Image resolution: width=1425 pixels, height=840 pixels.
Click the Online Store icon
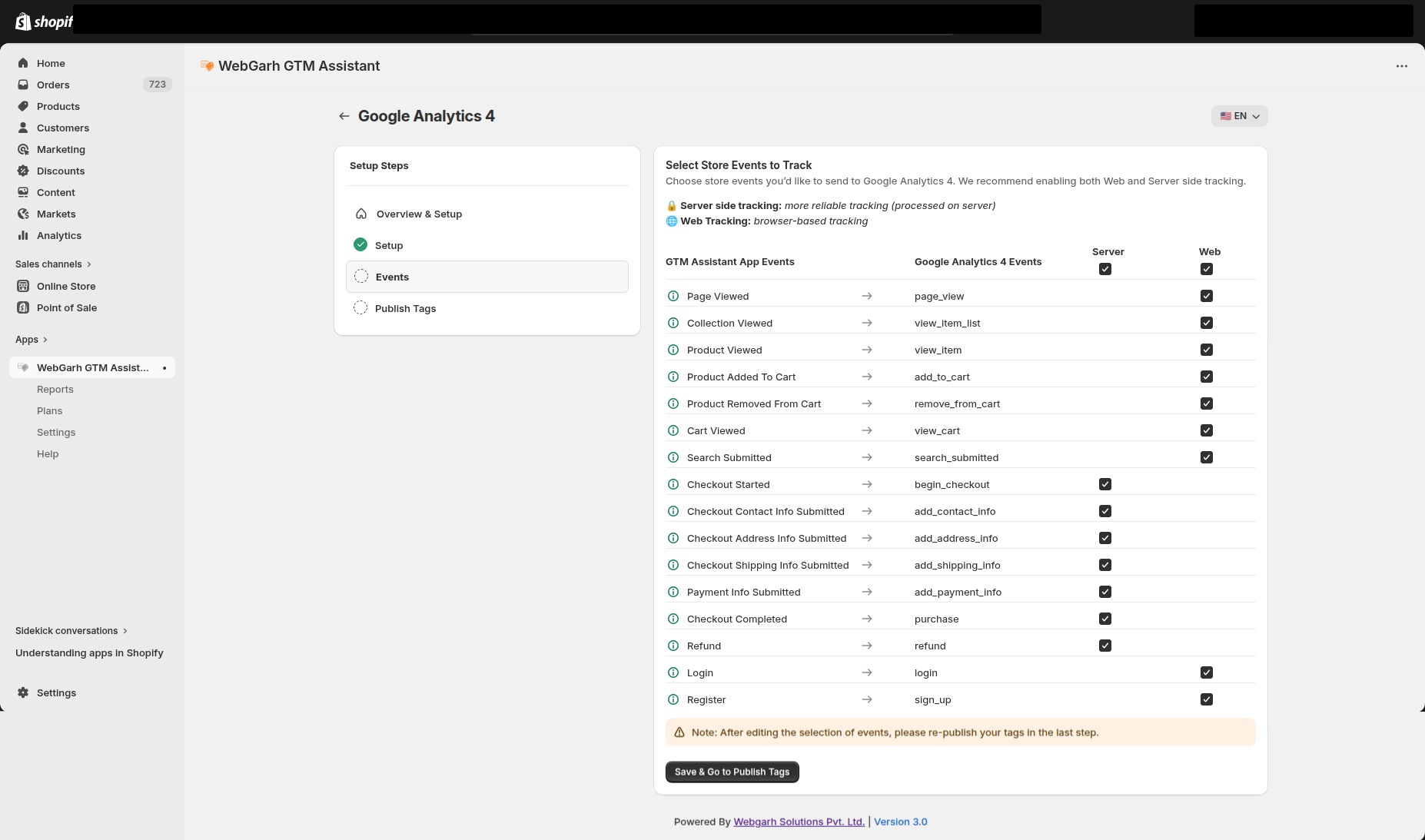coord(23,286)
